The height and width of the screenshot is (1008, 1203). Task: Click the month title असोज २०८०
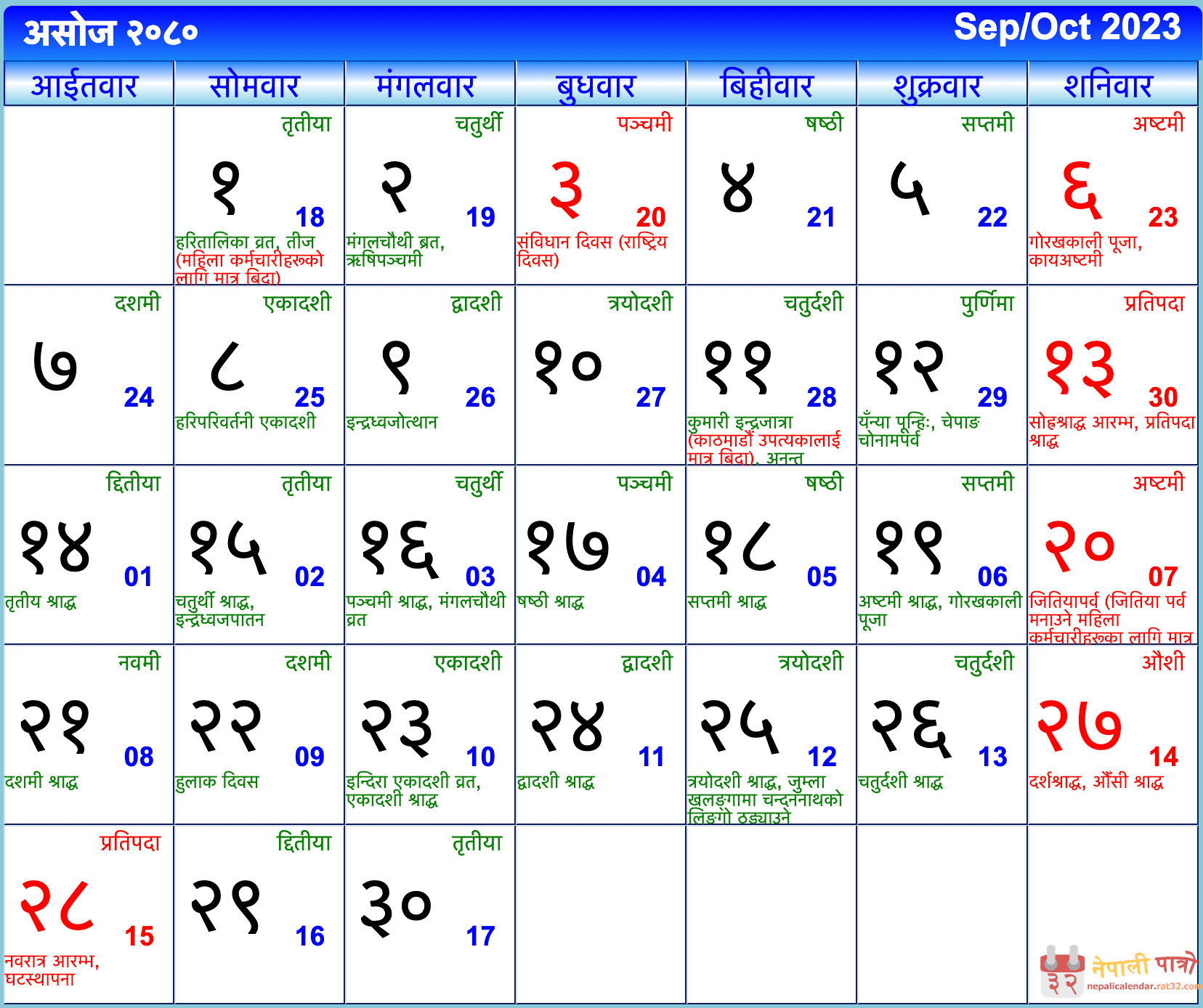[x=110, y=32]
